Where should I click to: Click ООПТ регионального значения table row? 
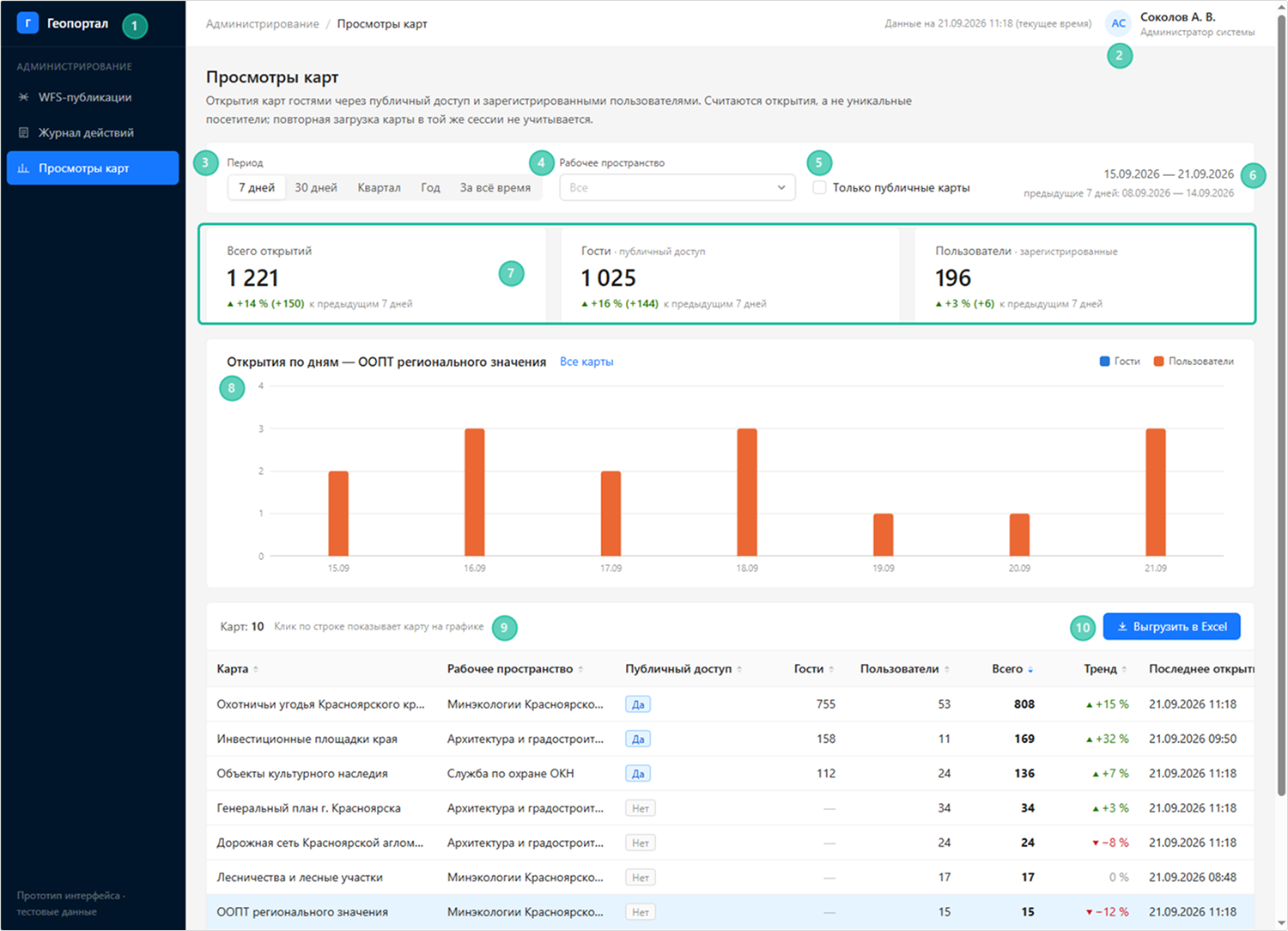pos(731,912)
